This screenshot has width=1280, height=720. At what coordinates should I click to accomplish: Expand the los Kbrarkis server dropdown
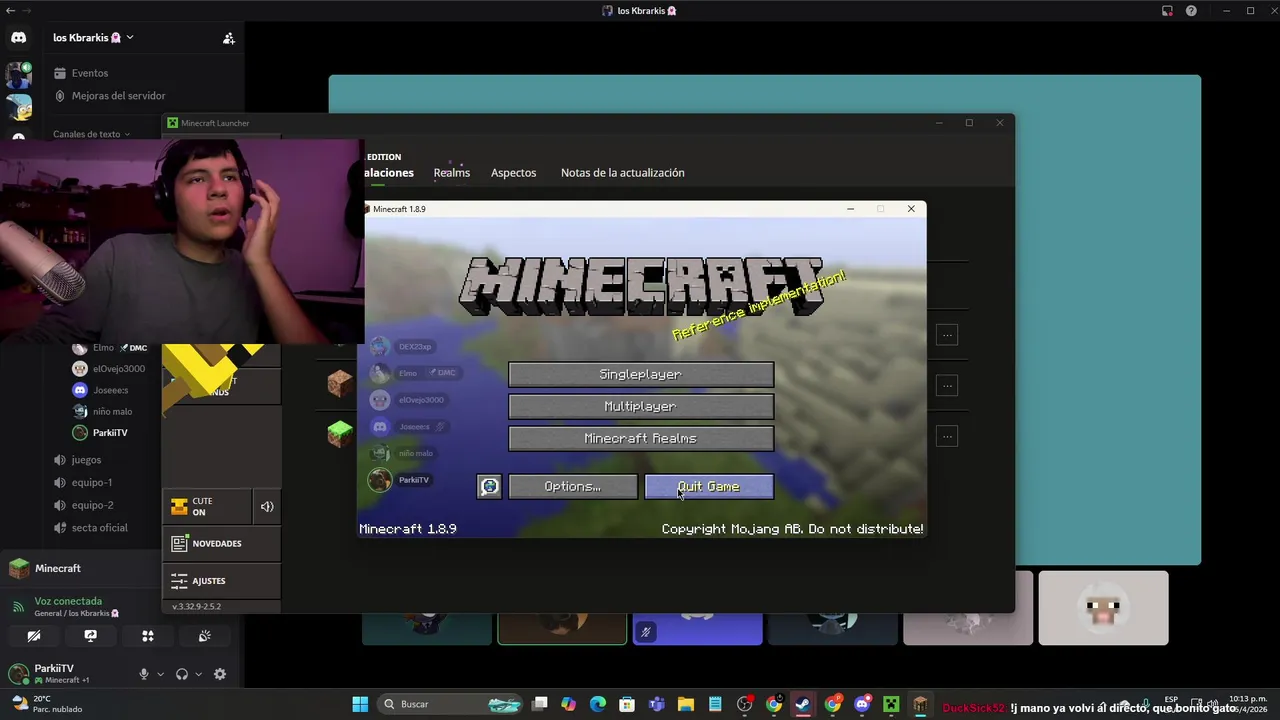(93, 38)
